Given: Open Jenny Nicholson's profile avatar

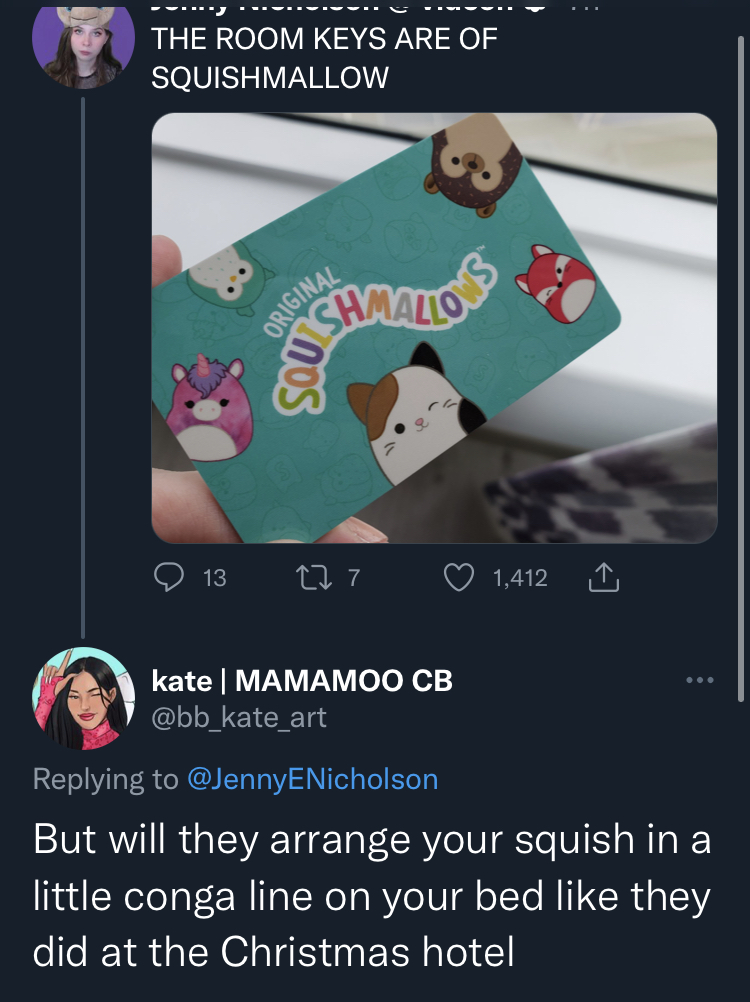Looking at the screenshot, I should click(x=83, y=45).
